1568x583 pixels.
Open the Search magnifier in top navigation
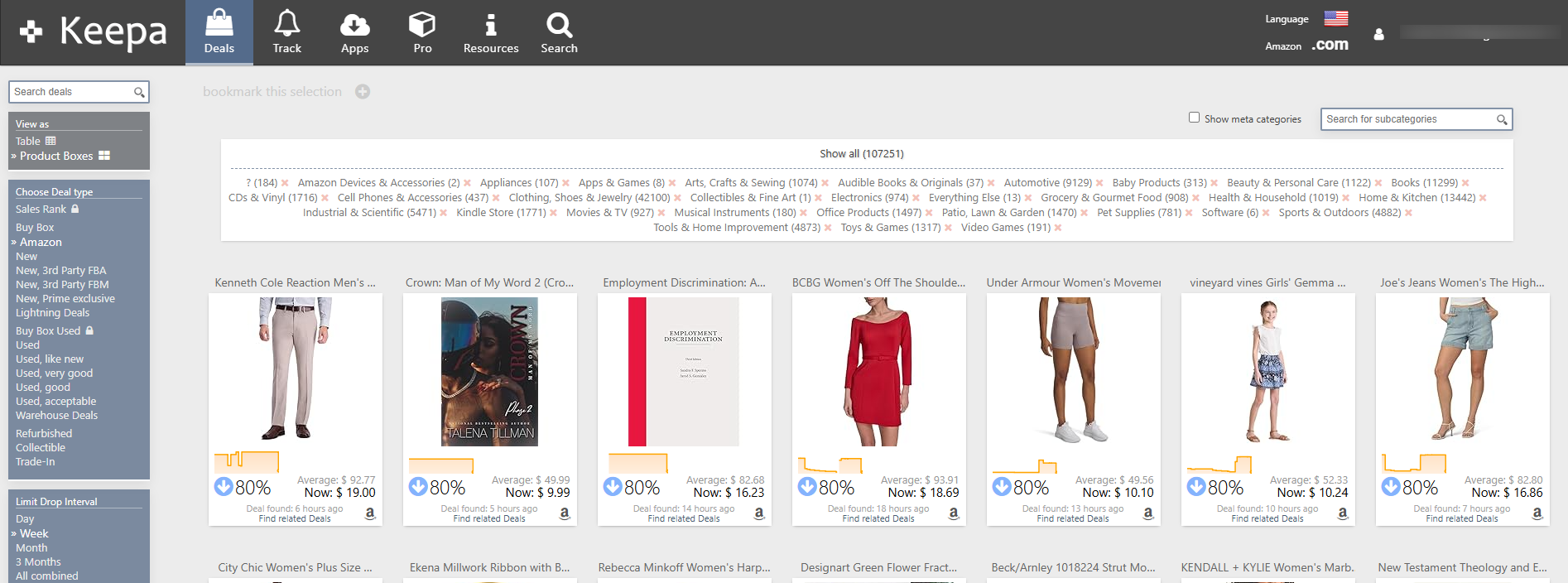[x=560, y=25]
